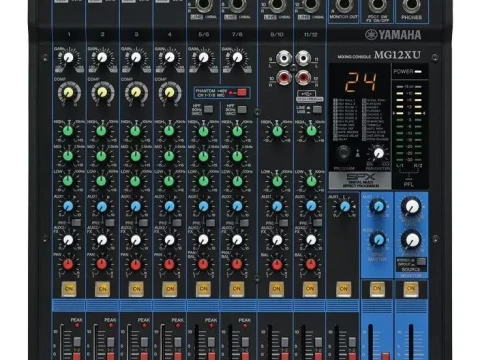Toggle the LINE/USB selector switch

pos(317,109)
